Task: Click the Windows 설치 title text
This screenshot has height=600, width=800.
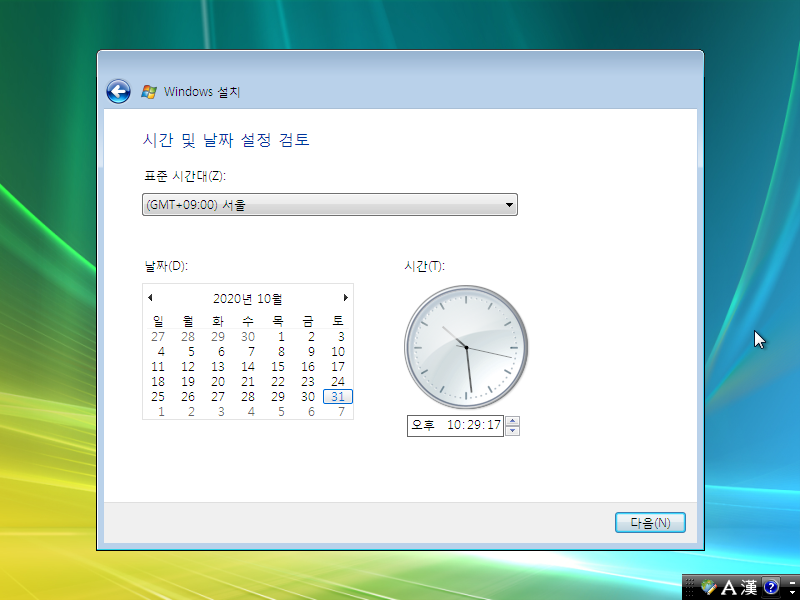Action: (202, 92)
